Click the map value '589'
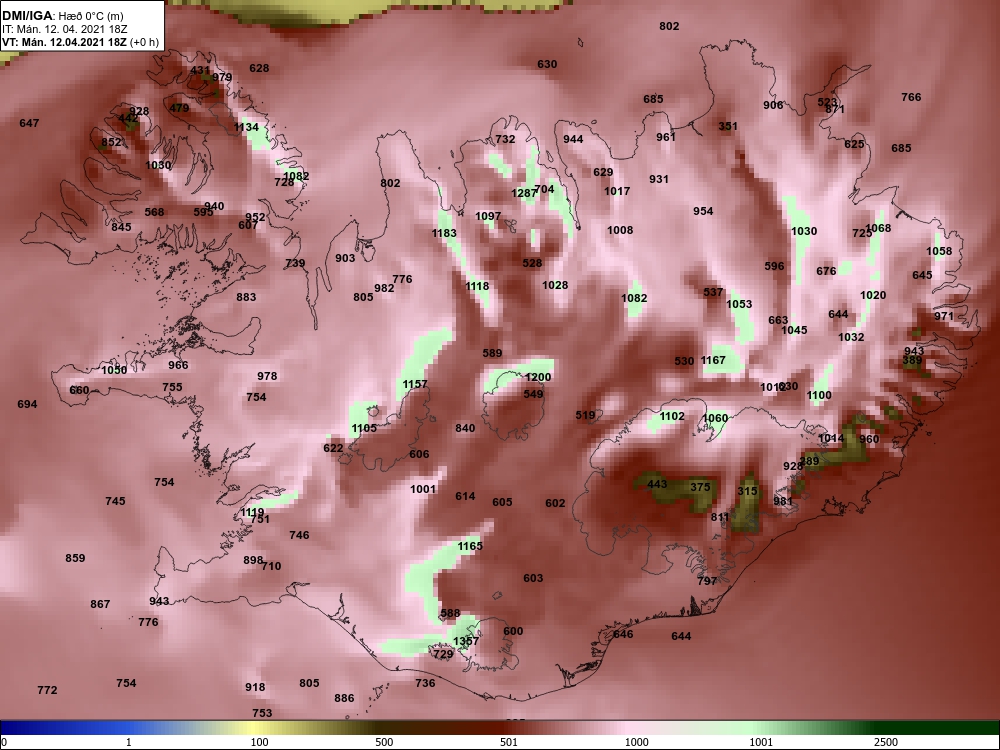The image size is (1000, 750). pyautogui.click(x=492, y=353)
